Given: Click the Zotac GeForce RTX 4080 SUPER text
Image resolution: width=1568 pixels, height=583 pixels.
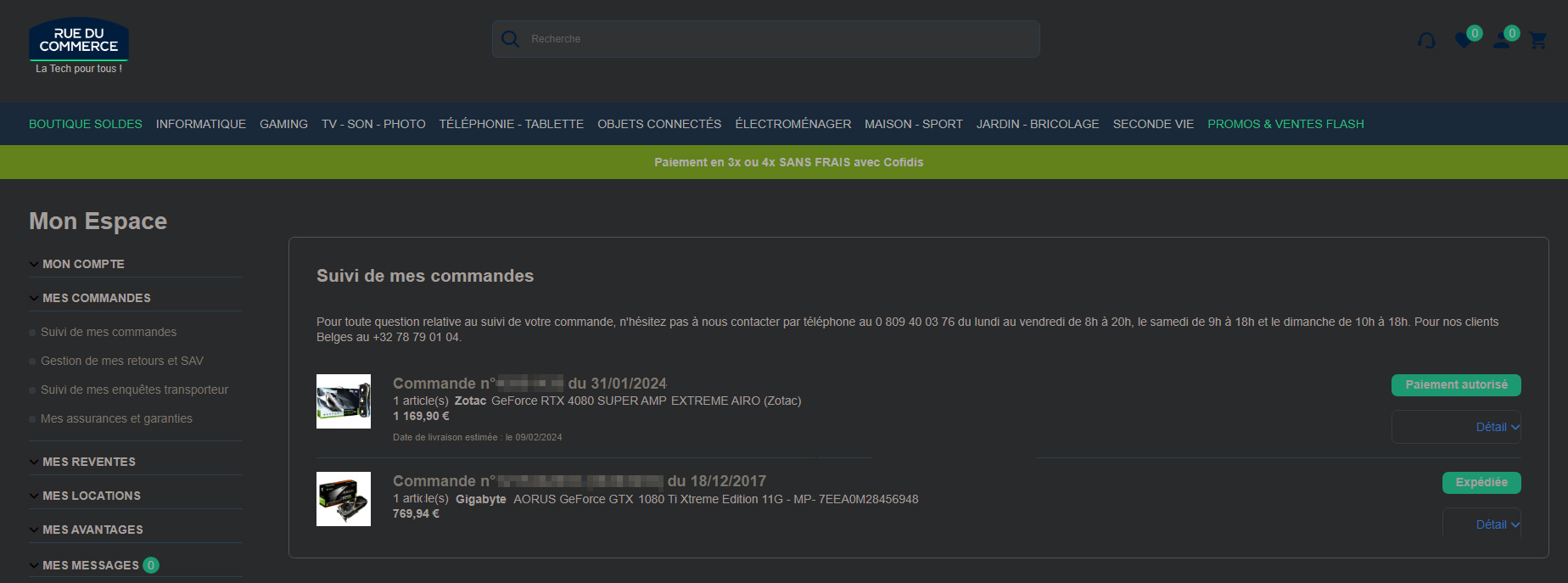Looking at the screenshot, I should click(628, 401).
